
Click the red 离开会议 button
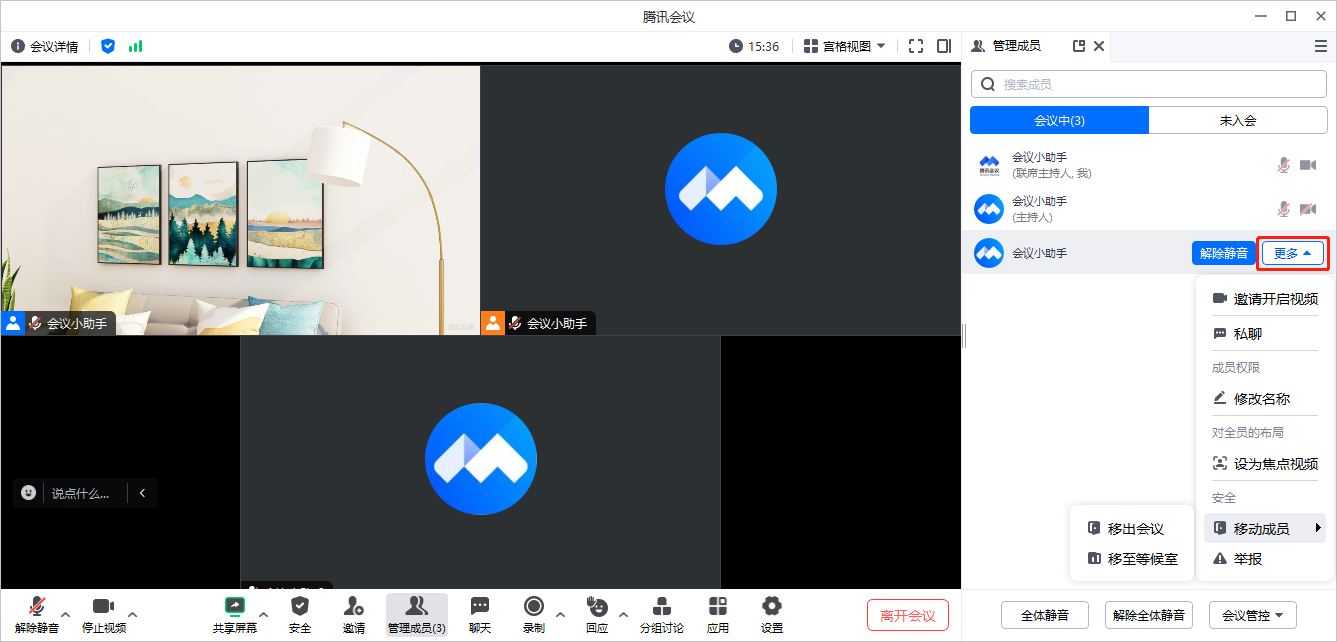(907, 616)
